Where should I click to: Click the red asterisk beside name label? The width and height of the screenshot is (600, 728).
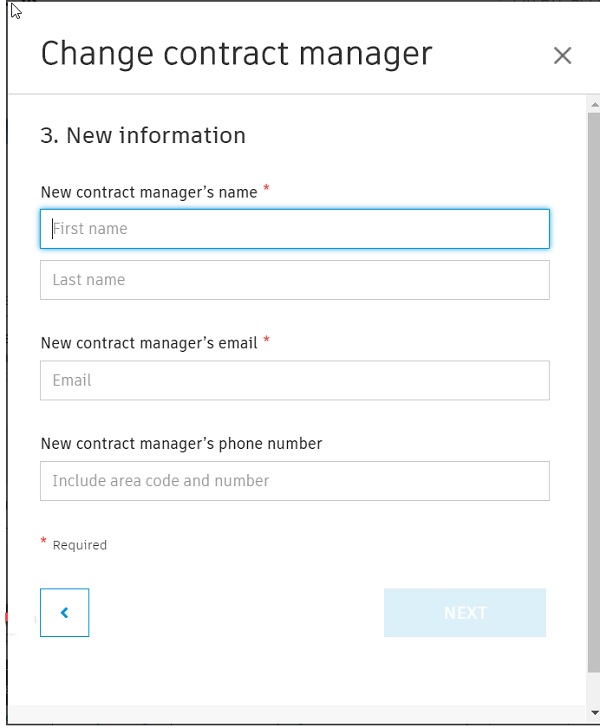[267, 189]
